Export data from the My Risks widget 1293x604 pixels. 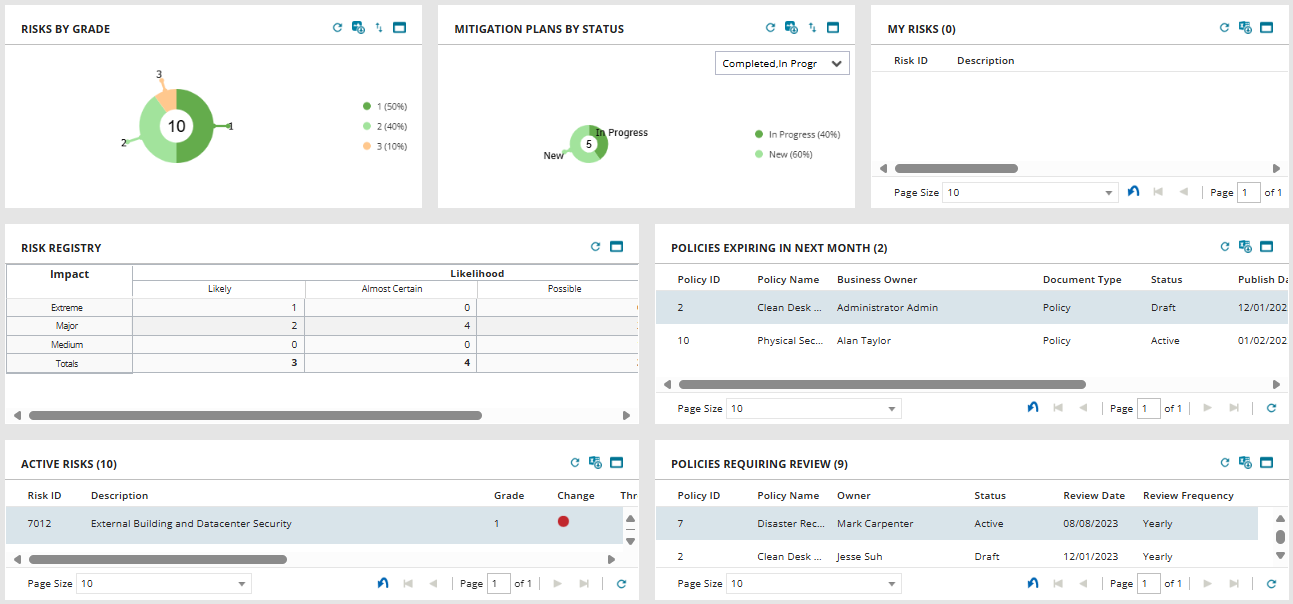[x=1245, y=28]
